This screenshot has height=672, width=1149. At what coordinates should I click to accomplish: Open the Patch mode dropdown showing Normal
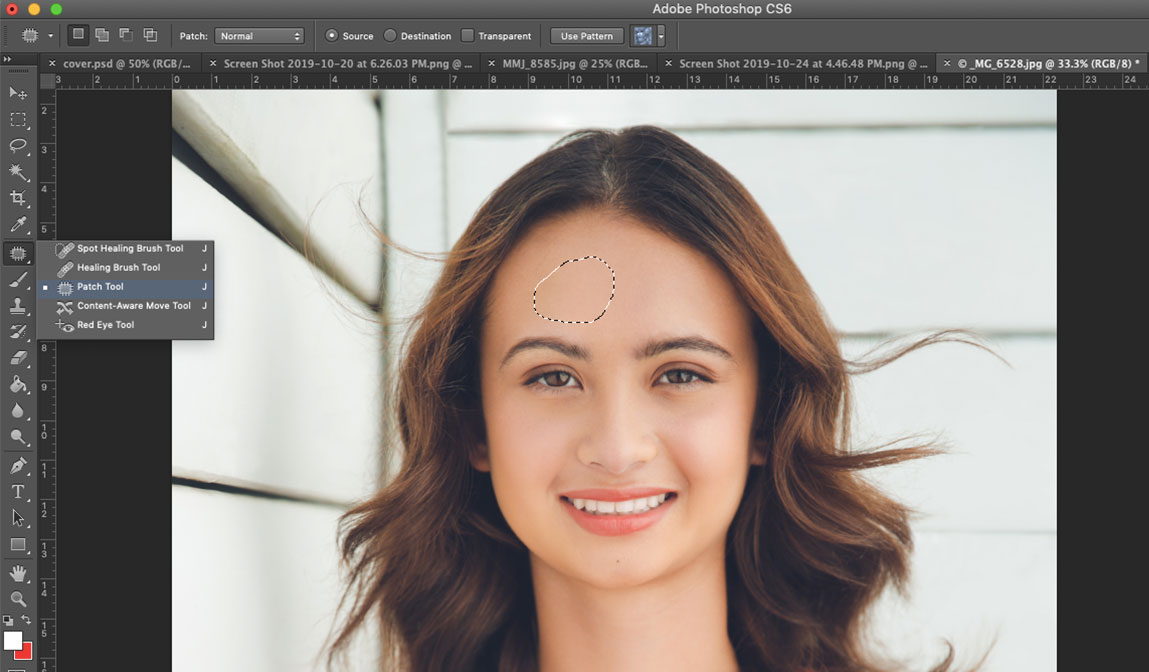[x=259, y=36]
